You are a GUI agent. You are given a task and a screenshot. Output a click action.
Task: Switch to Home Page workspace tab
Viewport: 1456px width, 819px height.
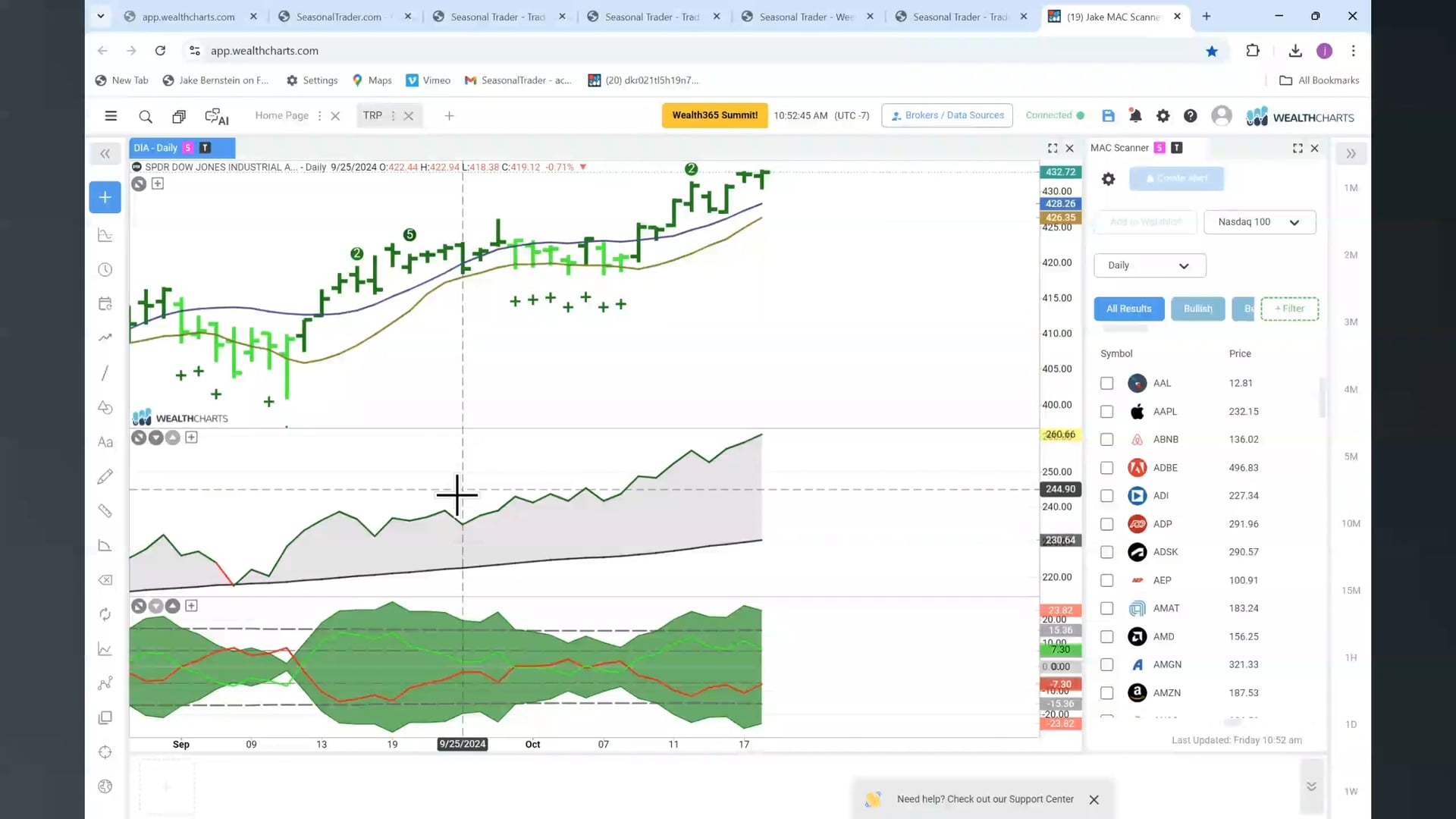click(x=282, y=115)
